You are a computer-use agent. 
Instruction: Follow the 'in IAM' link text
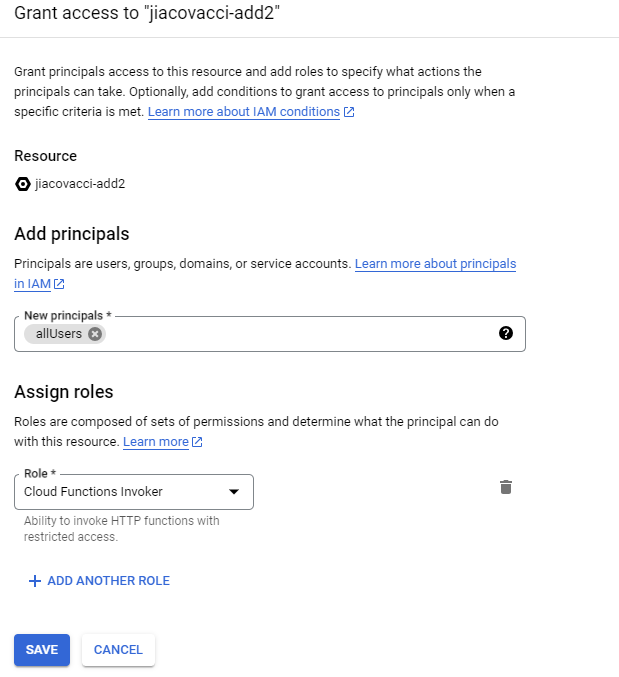tap(32, 284)
